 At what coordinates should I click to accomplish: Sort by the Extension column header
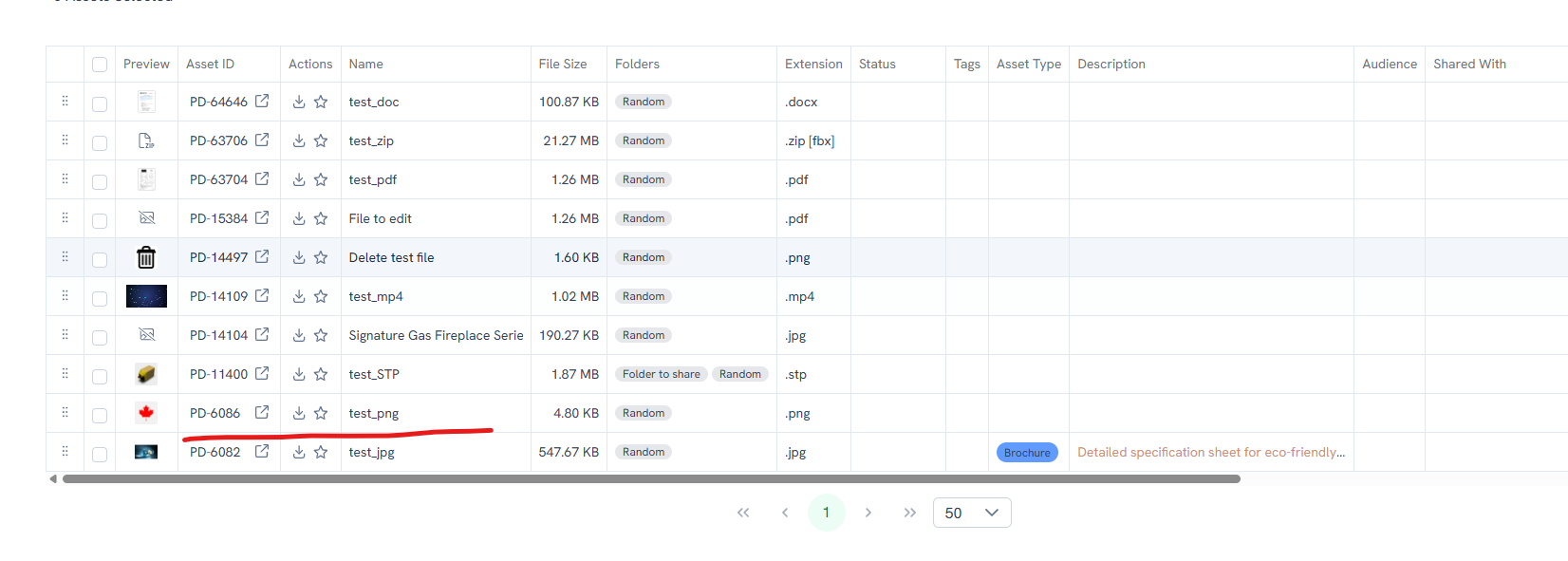813,64
